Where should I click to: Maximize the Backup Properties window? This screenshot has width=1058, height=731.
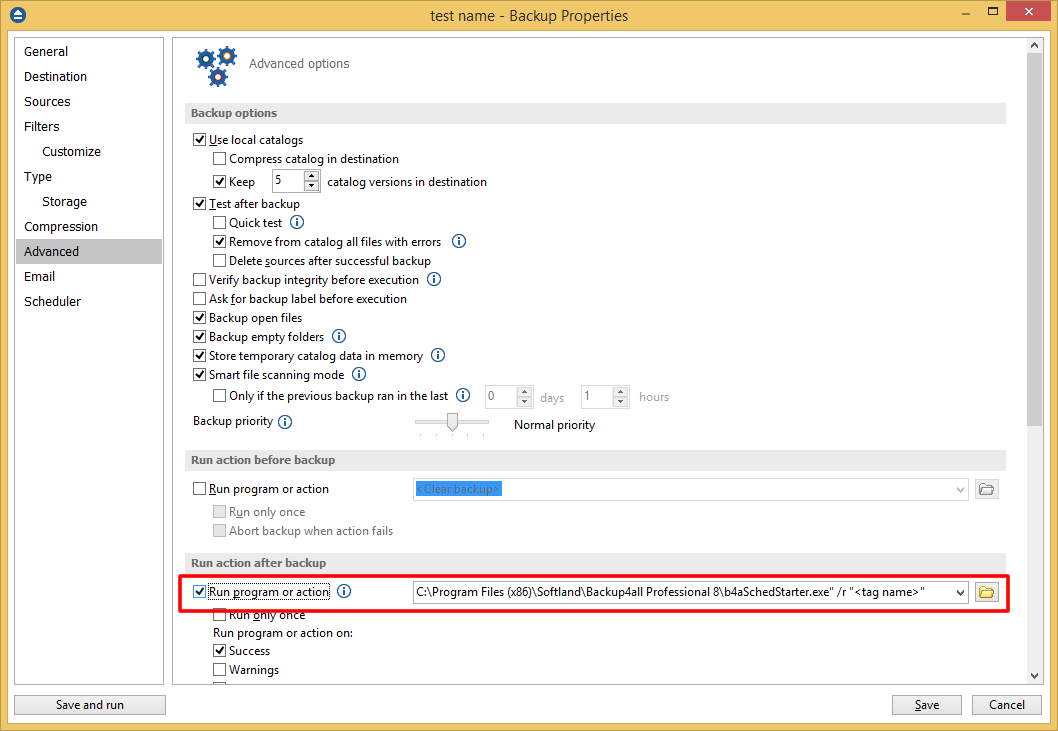[x=993, y=11]
